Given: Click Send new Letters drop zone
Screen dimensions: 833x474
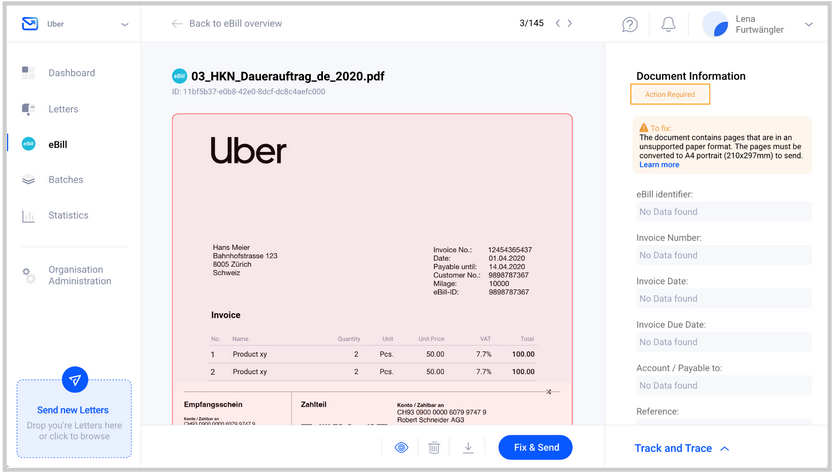Looking at the screenshot, I should 74,419.
